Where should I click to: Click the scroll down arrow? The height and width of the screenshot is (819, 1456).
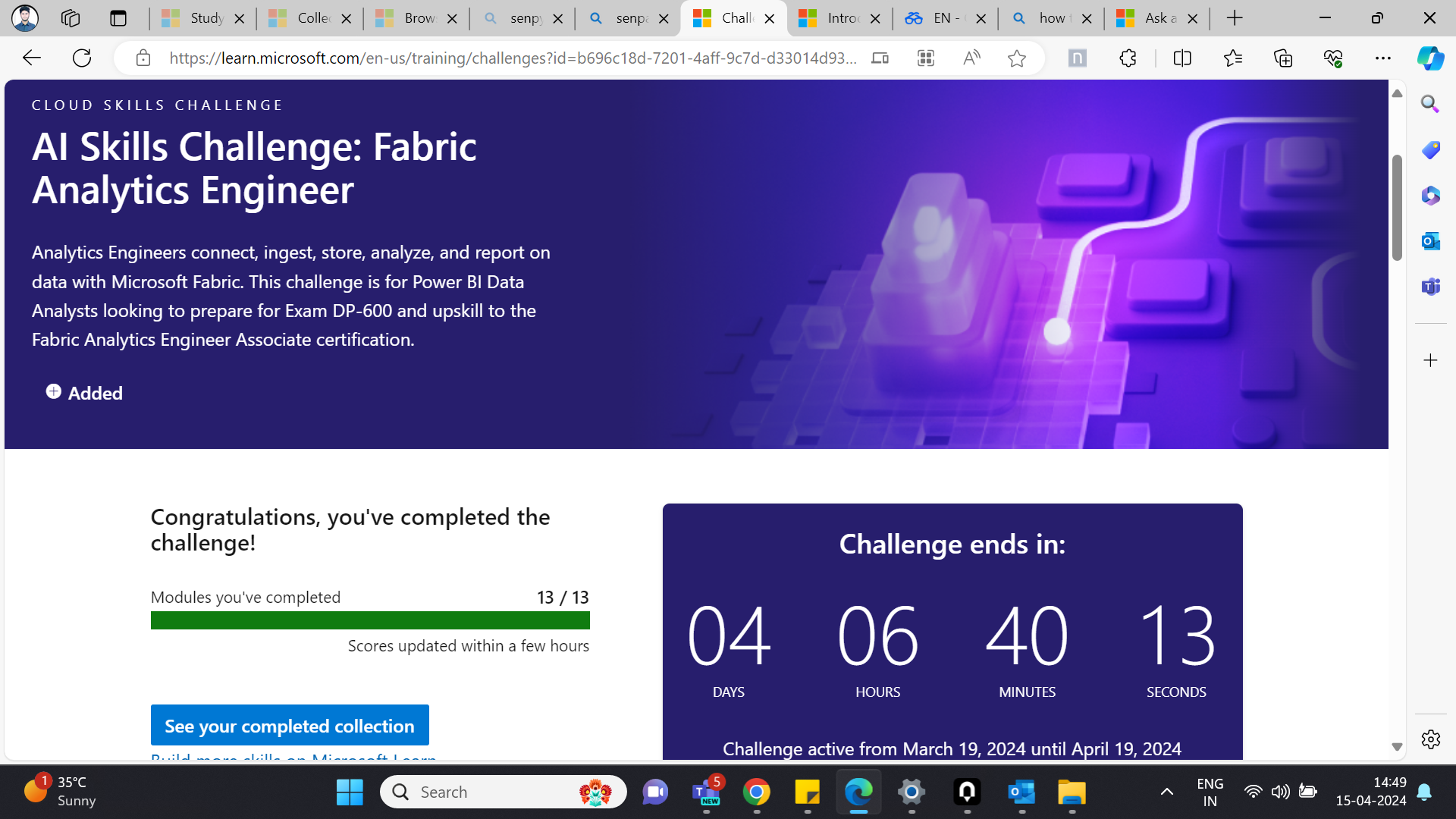pos(1397,747)
